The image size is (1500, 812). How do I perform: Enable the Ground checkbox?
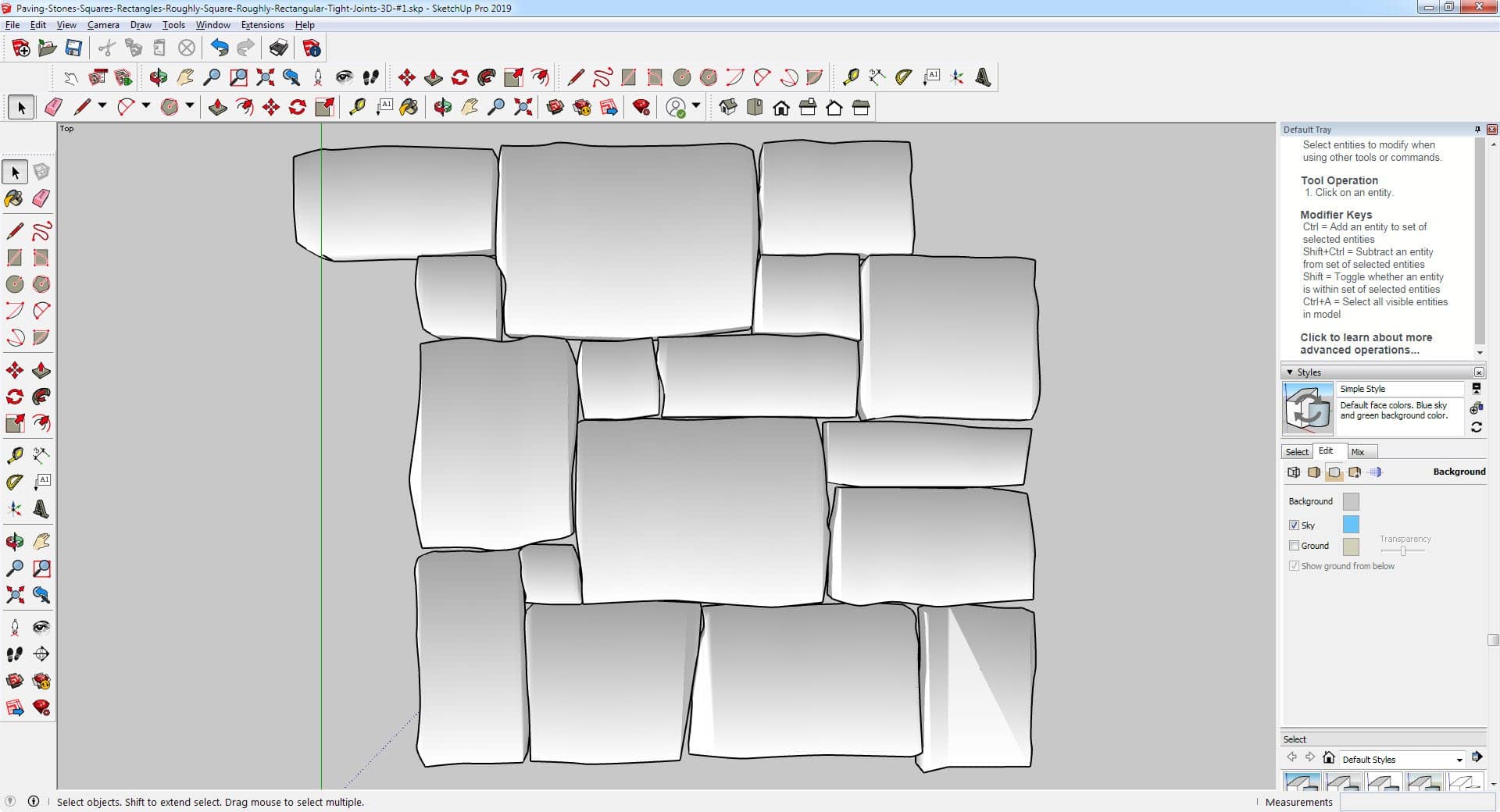point(1294,546)
